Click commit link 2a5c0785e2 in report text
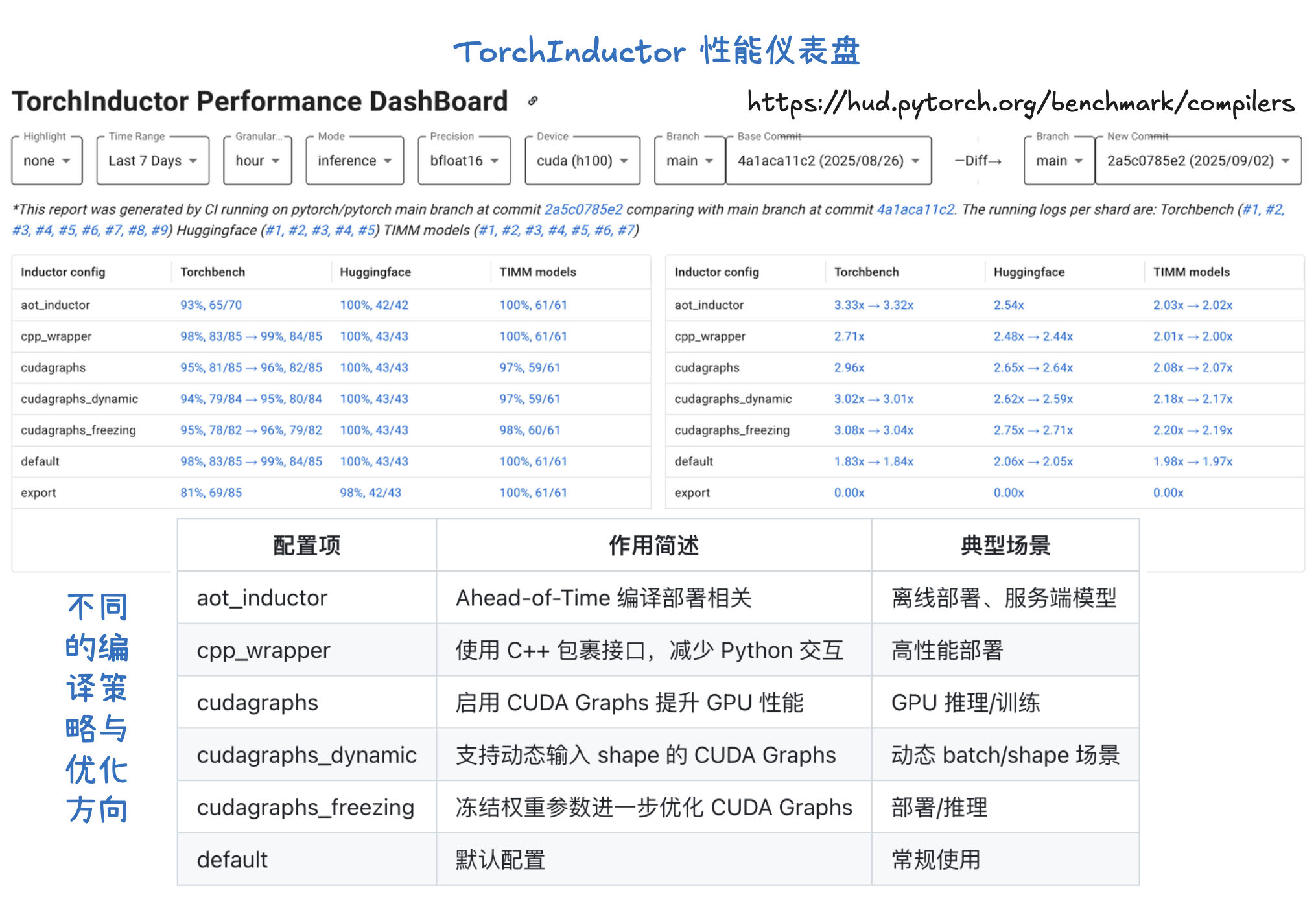The width and height of the screenshot is (1316, 919). click(x=583, y=209)
